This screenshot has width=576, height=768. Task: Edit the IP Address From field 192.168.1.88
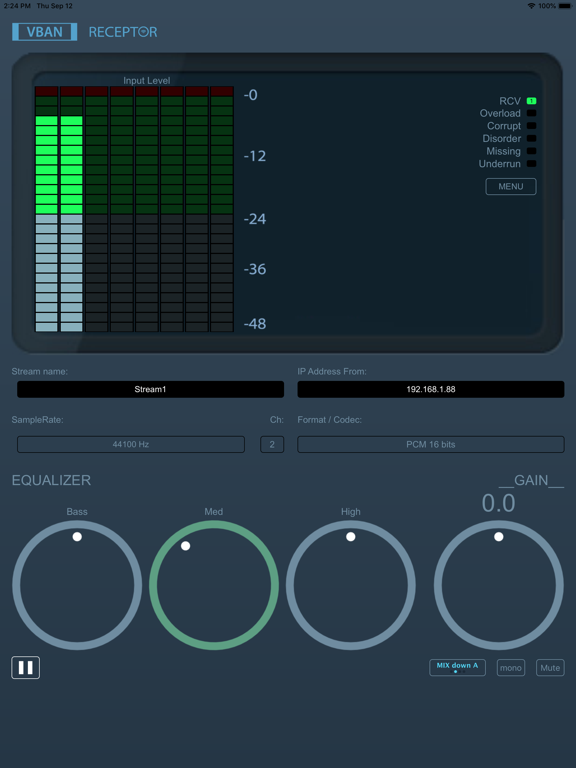tap(431, 389)
